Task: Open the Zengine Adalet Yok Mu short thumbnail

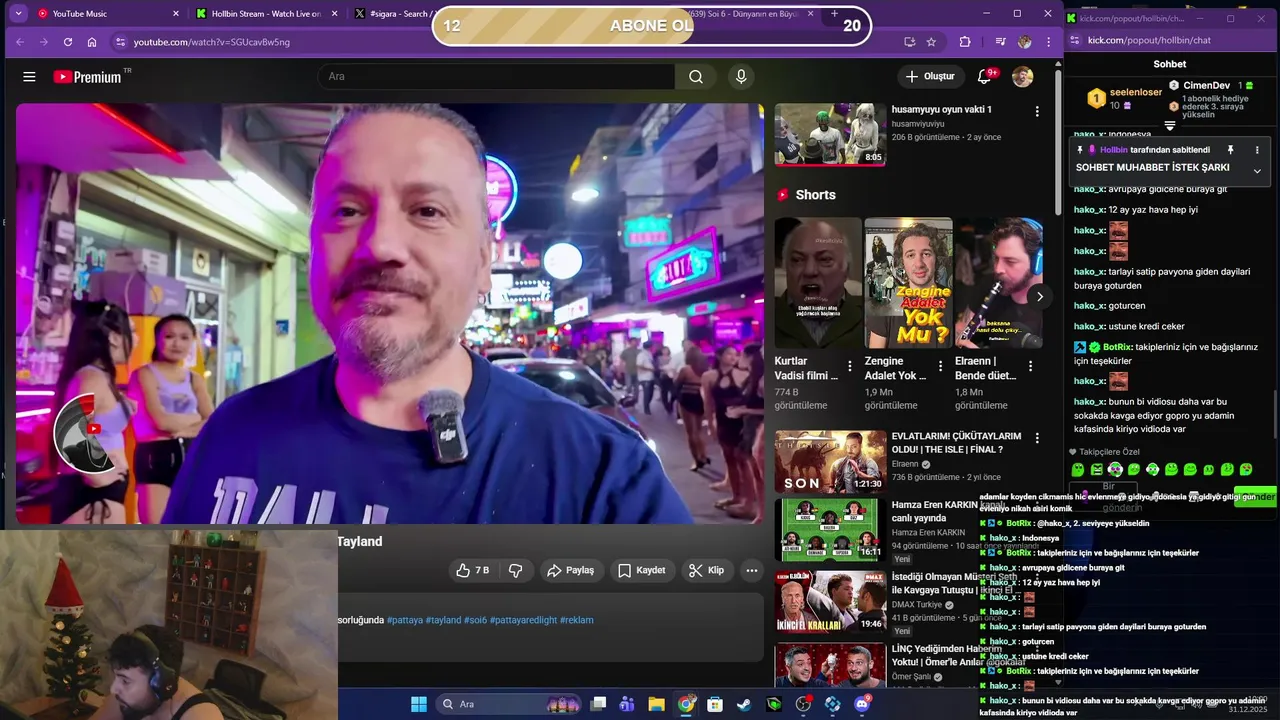Action: (908, 283)
